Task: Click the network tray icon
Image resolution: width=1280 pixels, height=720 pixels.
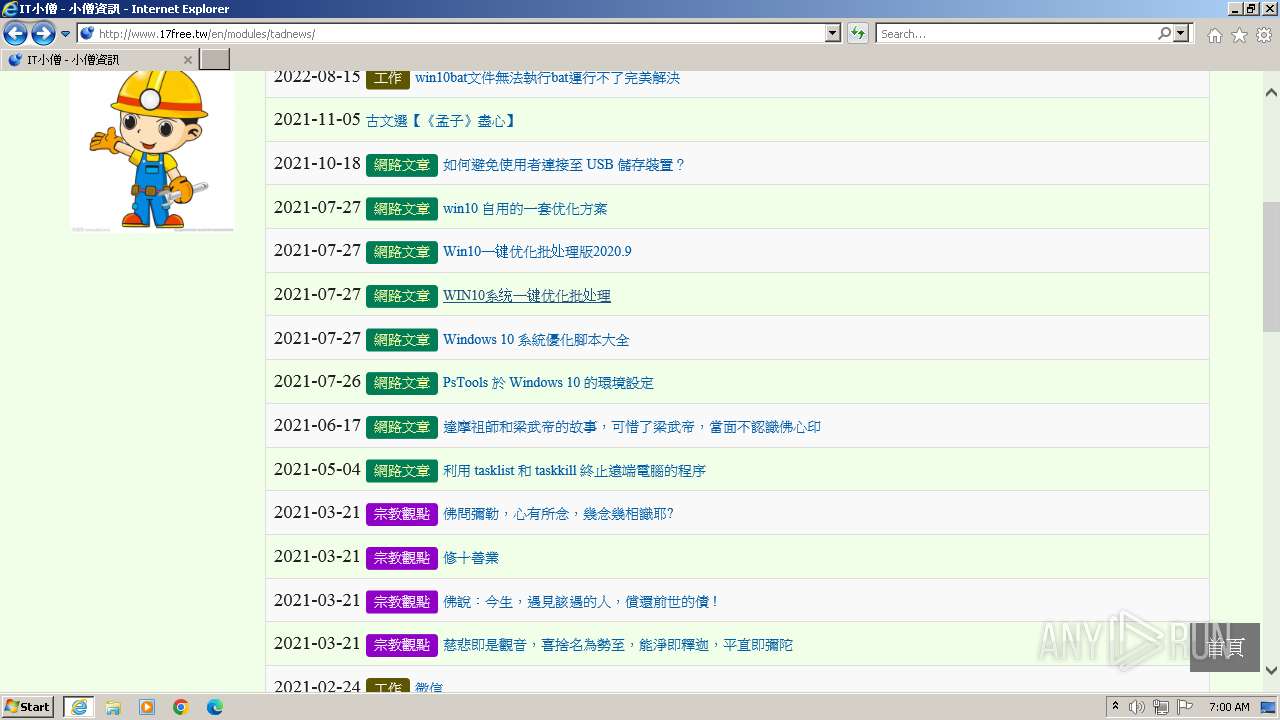Action: click(1161, 707)
